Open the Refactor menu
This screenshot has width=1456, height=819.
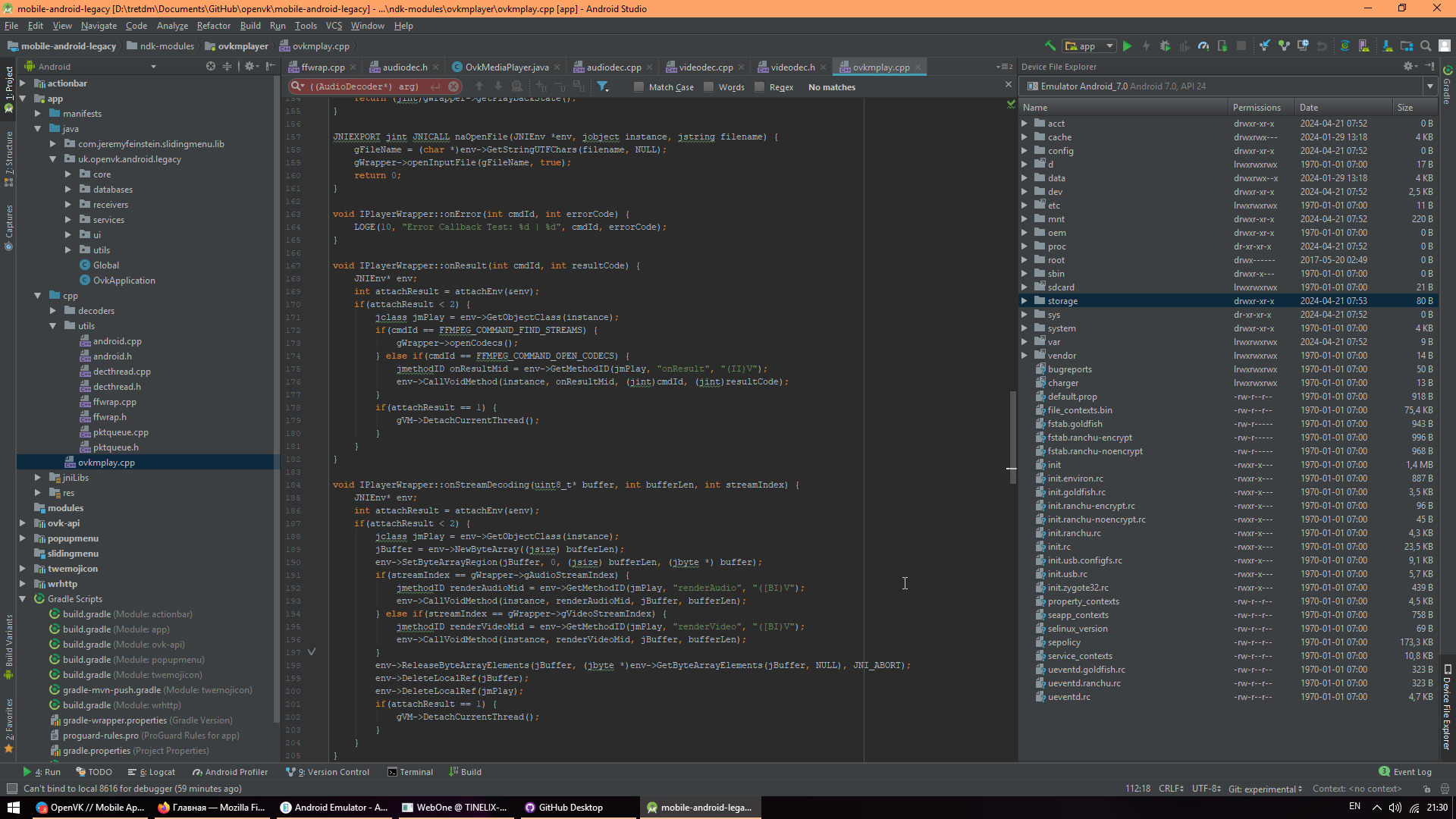(213, 26)
